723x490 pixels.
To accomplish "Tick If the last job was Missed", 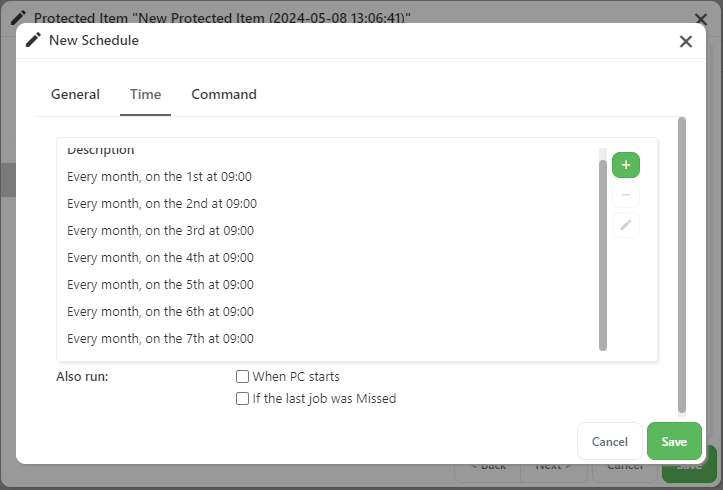I will pos(242,398).
